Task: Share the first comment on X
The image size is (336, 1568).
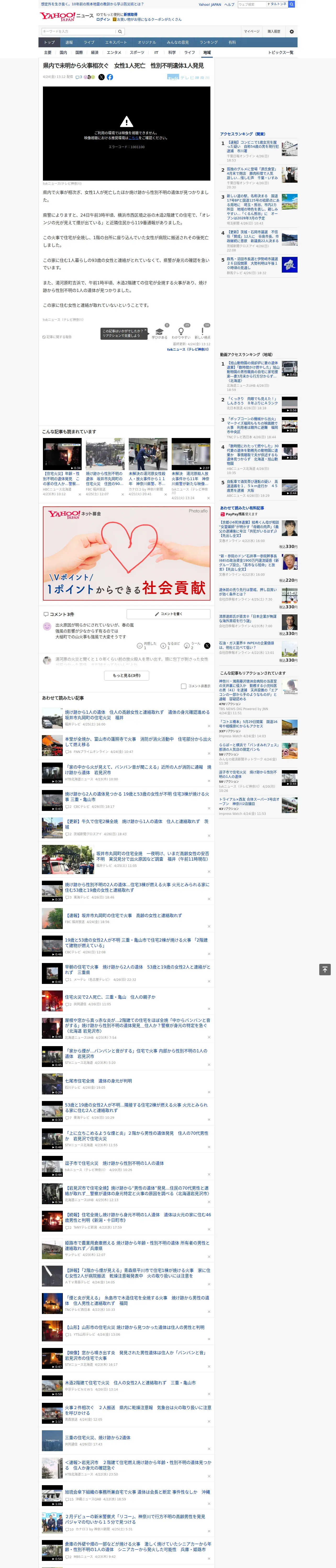Action: (207, 645)
